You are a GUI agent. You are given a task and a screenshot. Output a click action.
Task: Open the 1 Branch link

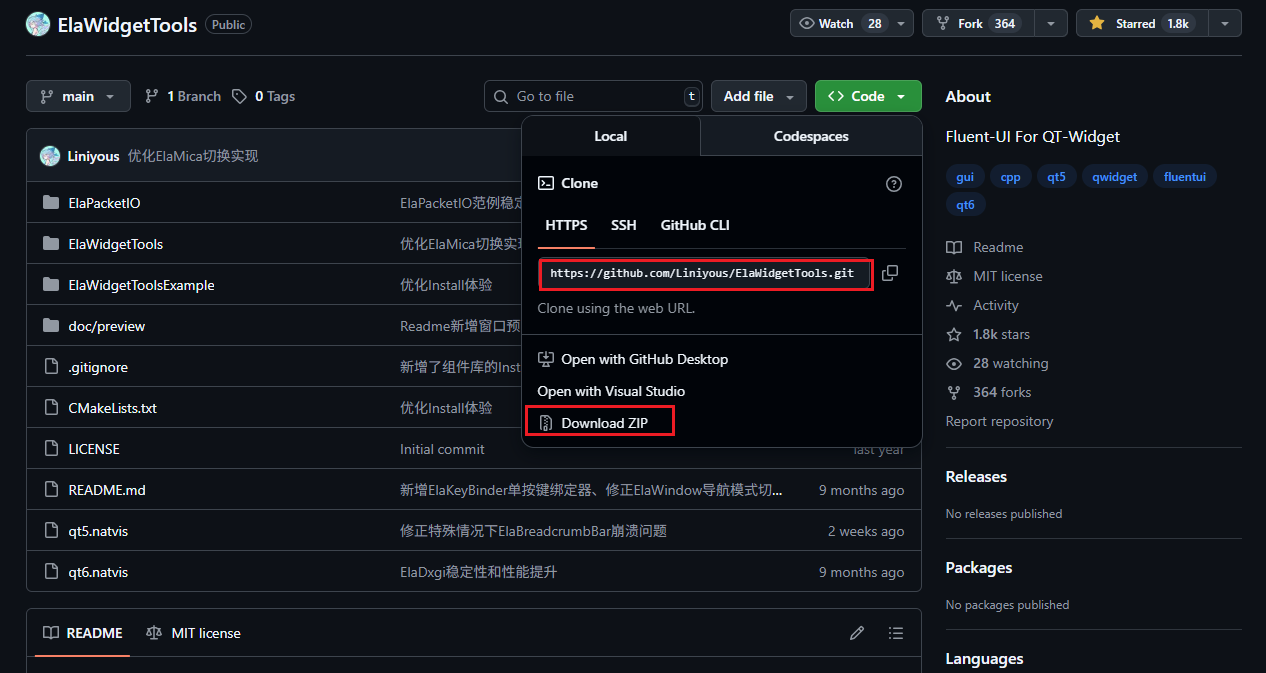coord(183,96)
